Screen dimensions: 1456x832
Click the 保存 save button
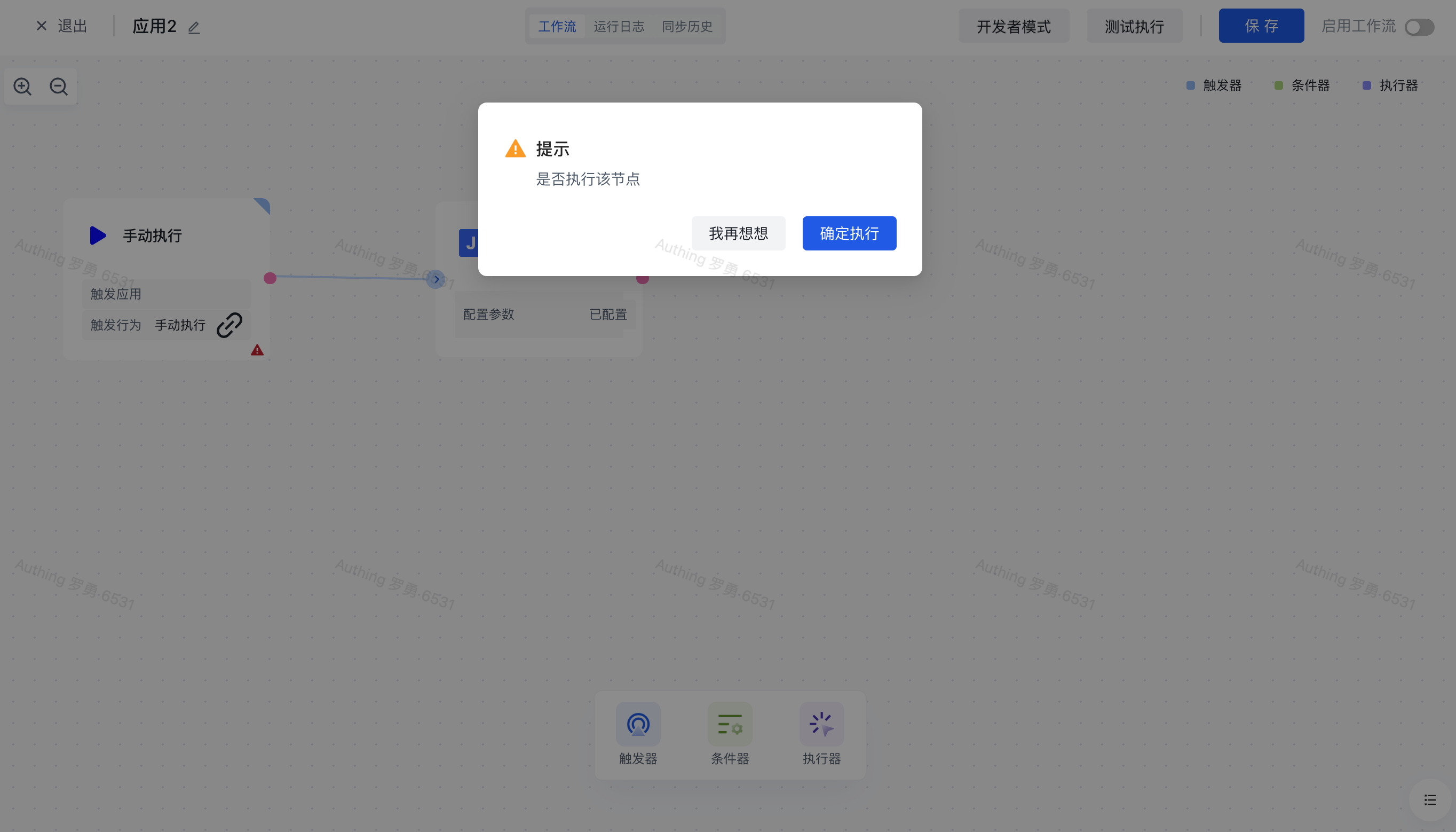click(1261, 26)
